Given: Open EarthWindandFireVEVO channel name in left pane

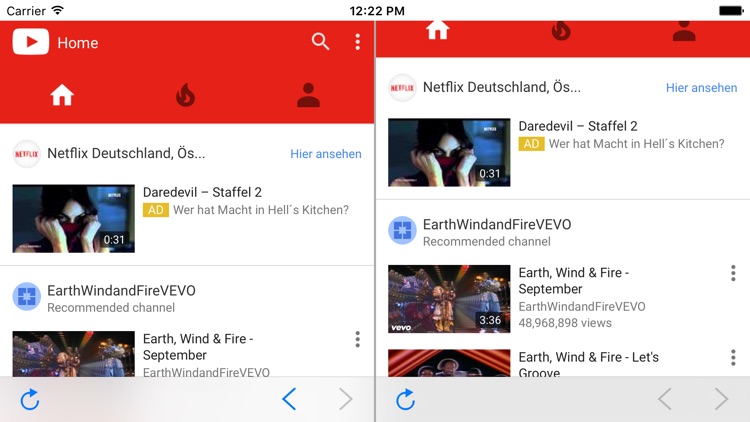Looking at the screenshot, I should 121,291.
